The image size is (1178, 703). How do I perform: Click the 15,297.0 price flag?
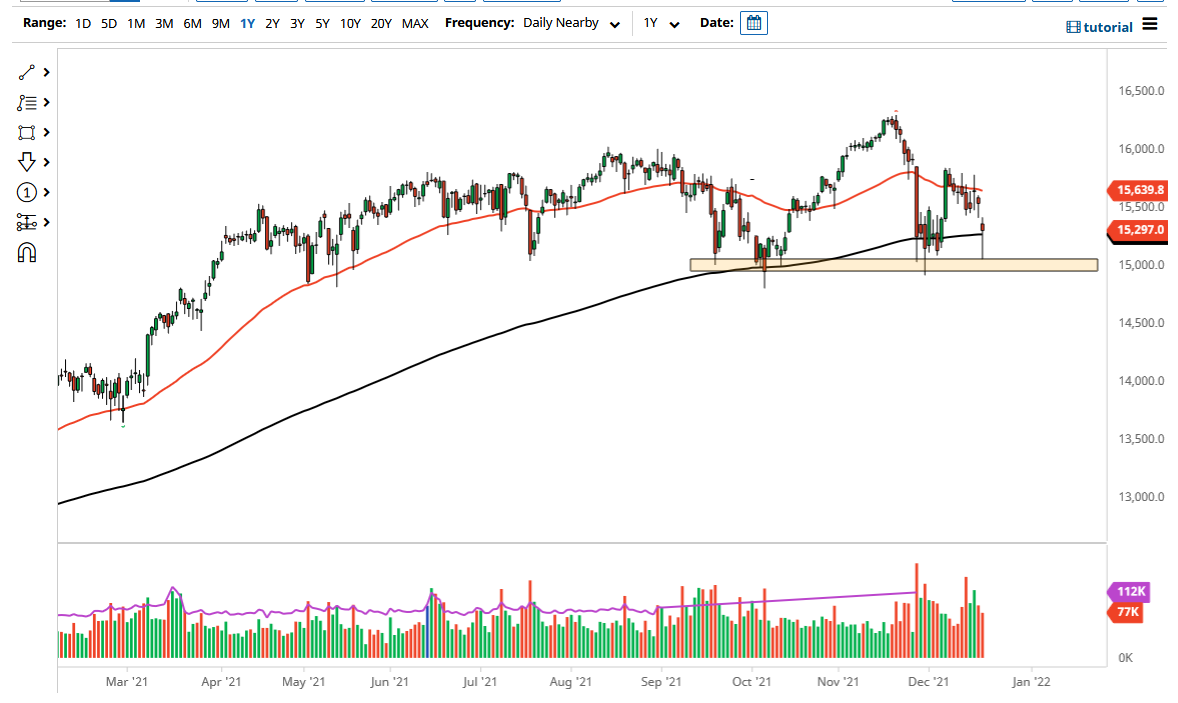1141,230
